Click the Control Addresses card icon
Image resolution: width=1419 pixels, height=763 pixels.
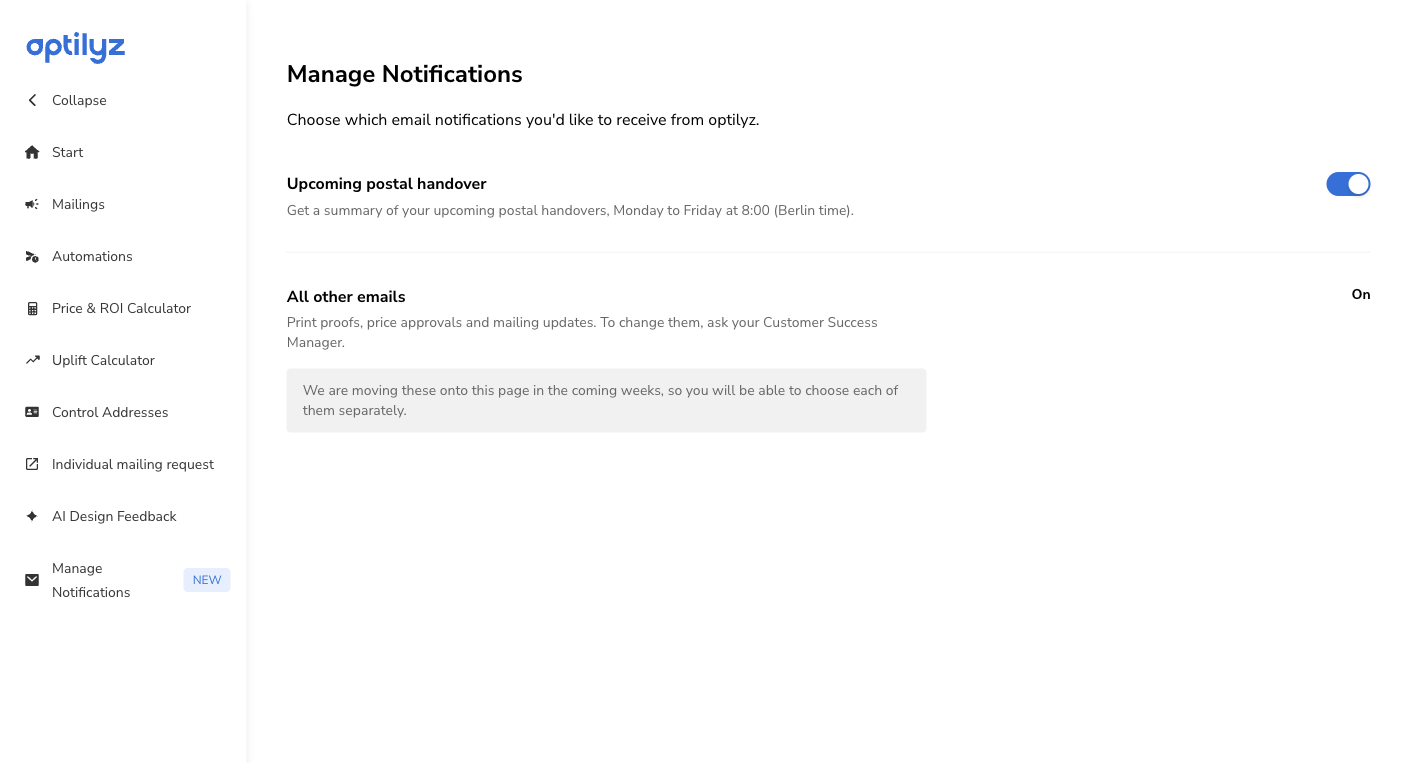click(32, 412)
